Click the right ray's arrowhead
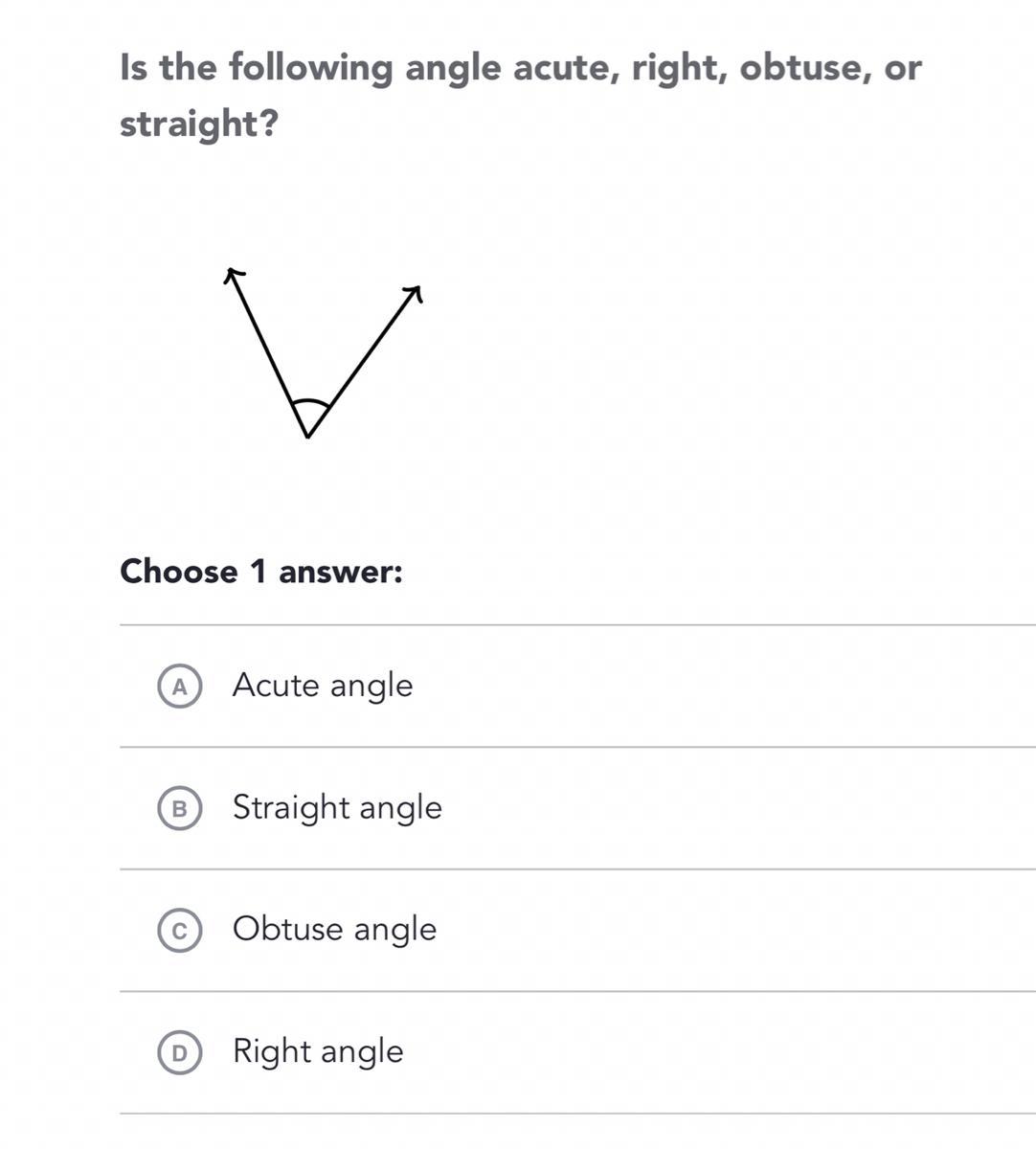This screenshot has height=1149, width=1036. click(x=414, y=291)
